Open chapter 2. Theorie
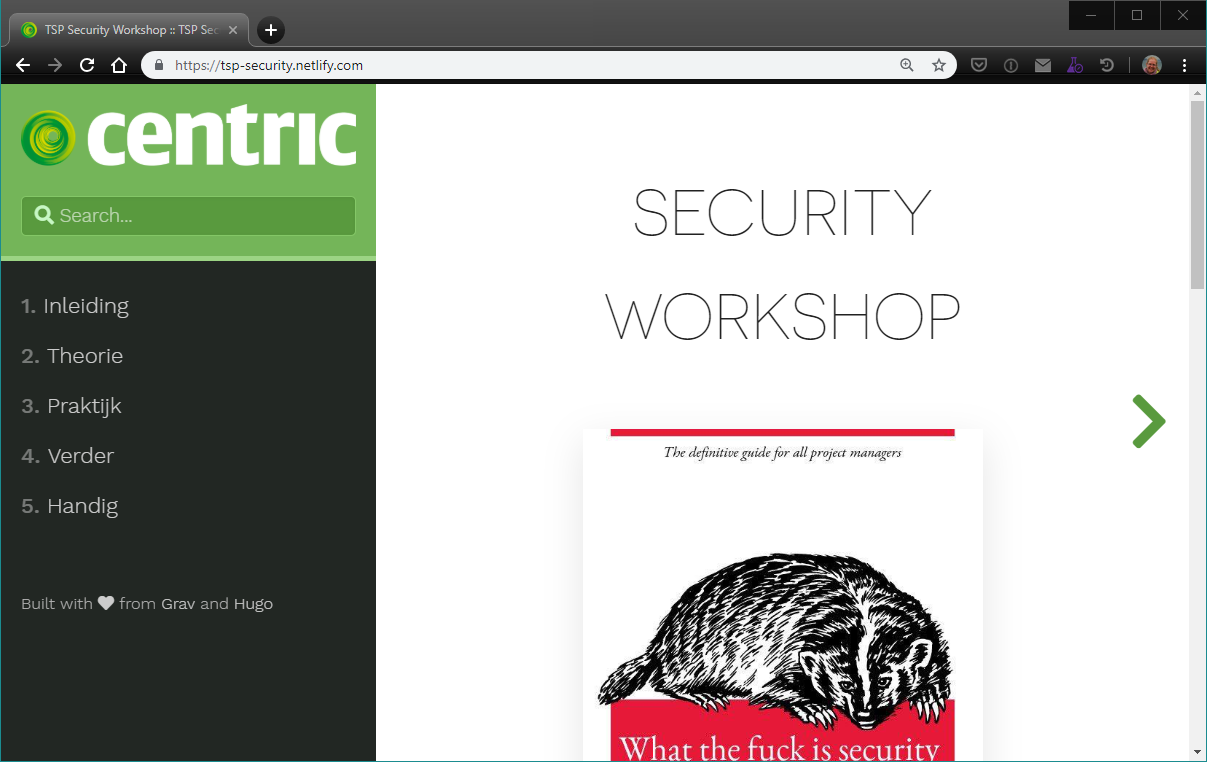This screenshot has width=1207, height=762. pyautogui.click(x=72, y=356)
